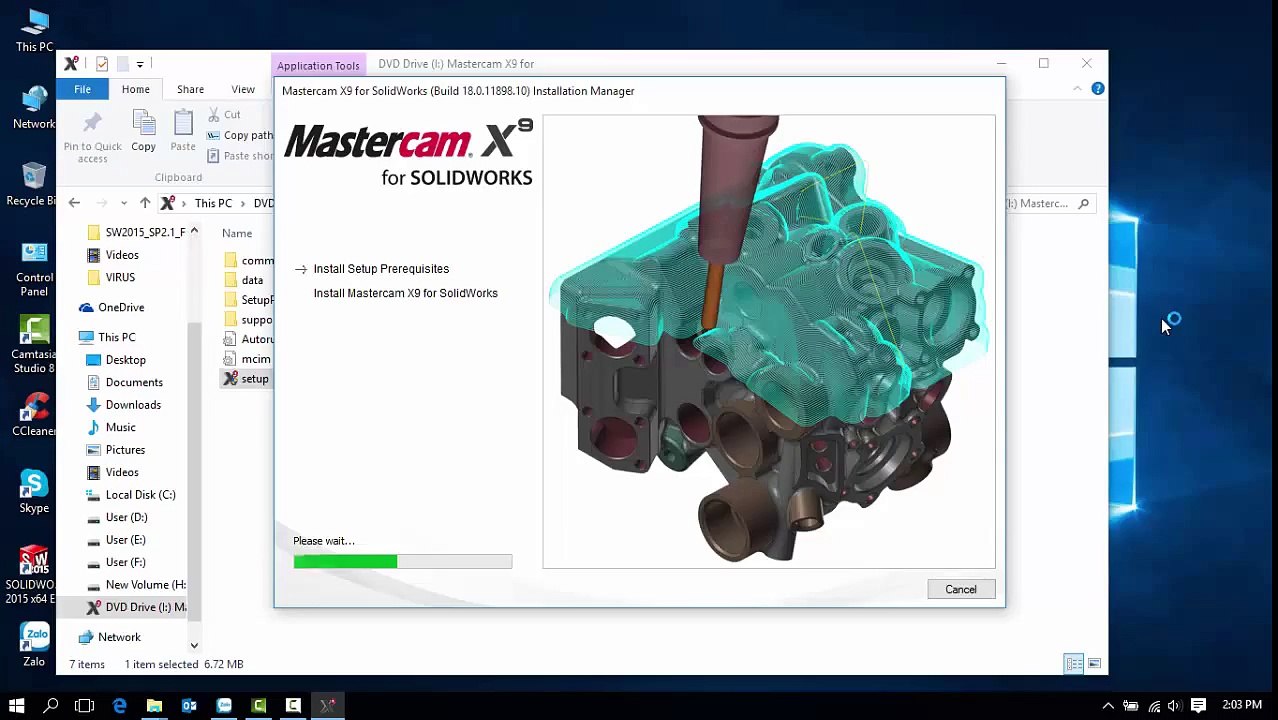Open the Windows Start menu

16,705
